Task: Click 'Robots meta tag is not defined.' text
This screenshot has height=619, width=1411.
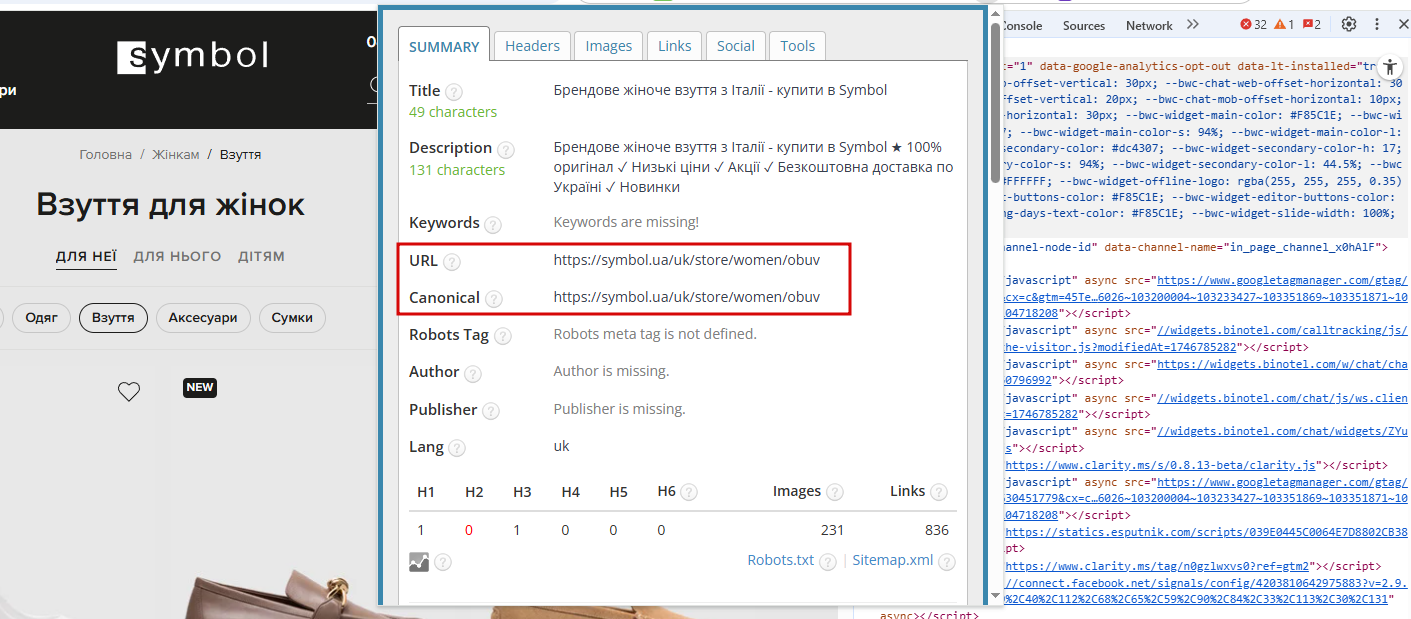Action: pos(655,334)
